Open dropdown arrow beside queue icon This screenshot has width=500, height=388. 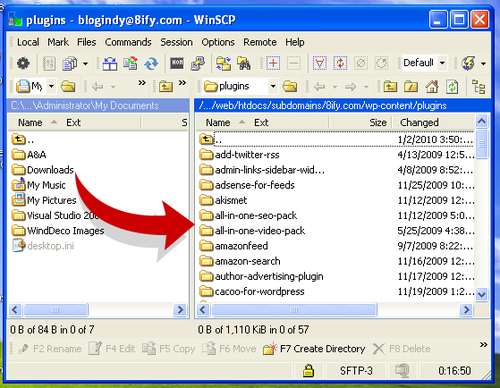[85, 63]
